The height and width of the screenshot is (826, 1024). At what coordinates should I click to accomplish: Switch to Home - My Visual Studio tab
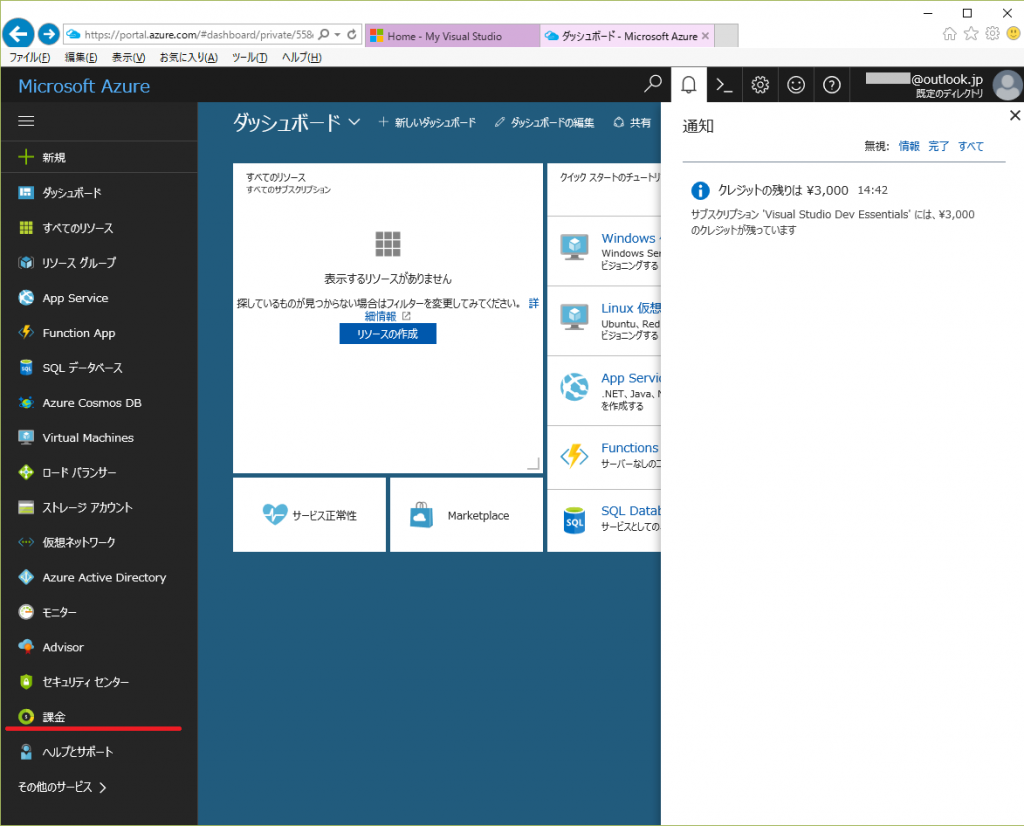[453, 36]
